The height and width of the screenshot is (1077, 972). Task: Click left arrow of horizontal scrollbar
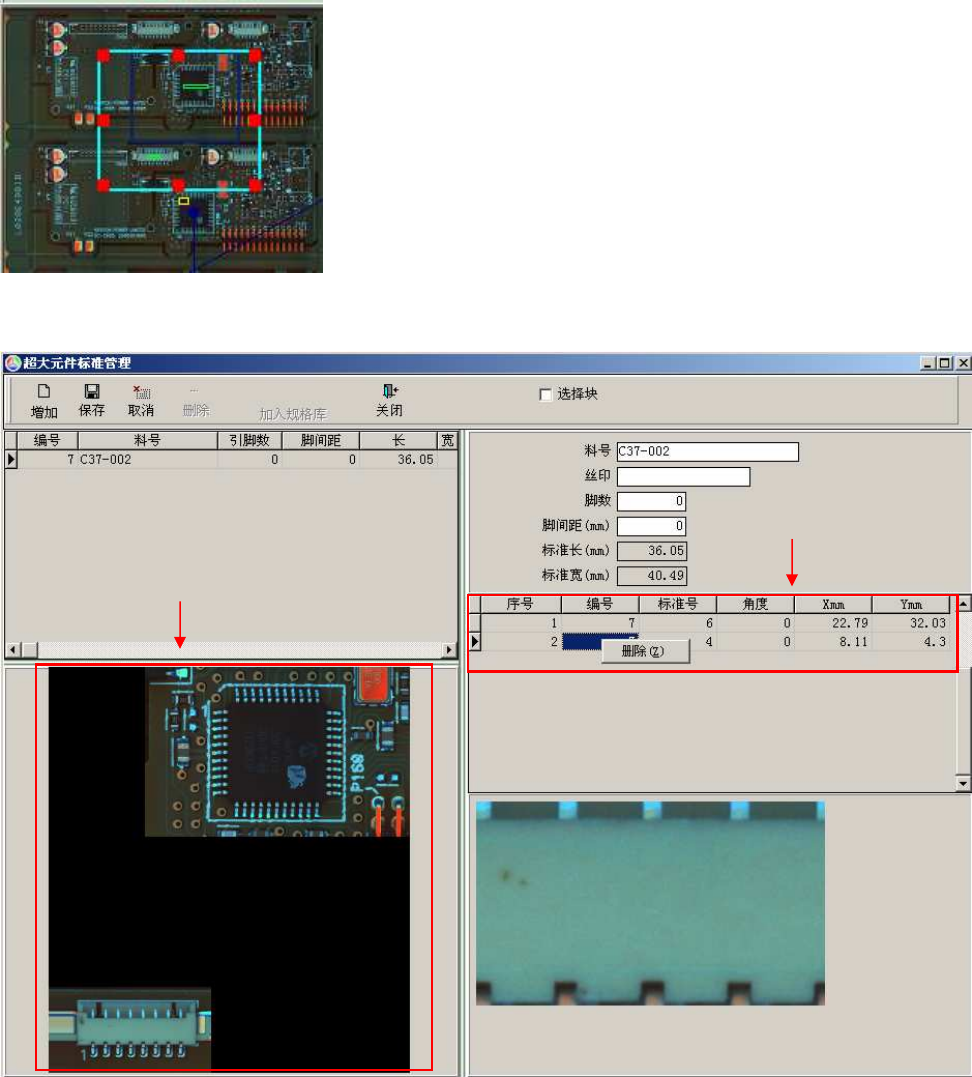coord(13,649)
